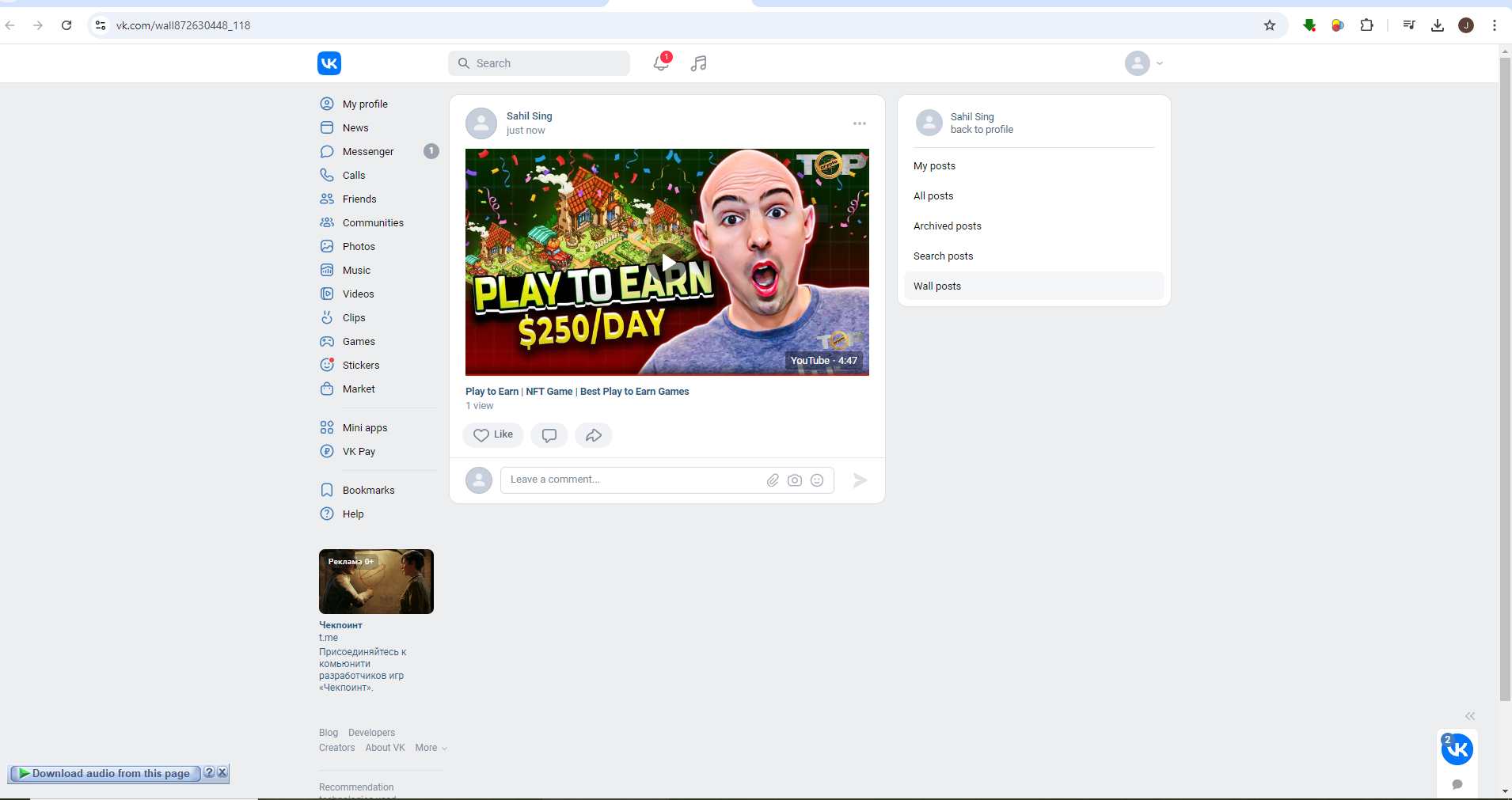Click the comment speech bubble icon
The width and height of the screenshot is (1512, 800).
click(549, 435)
